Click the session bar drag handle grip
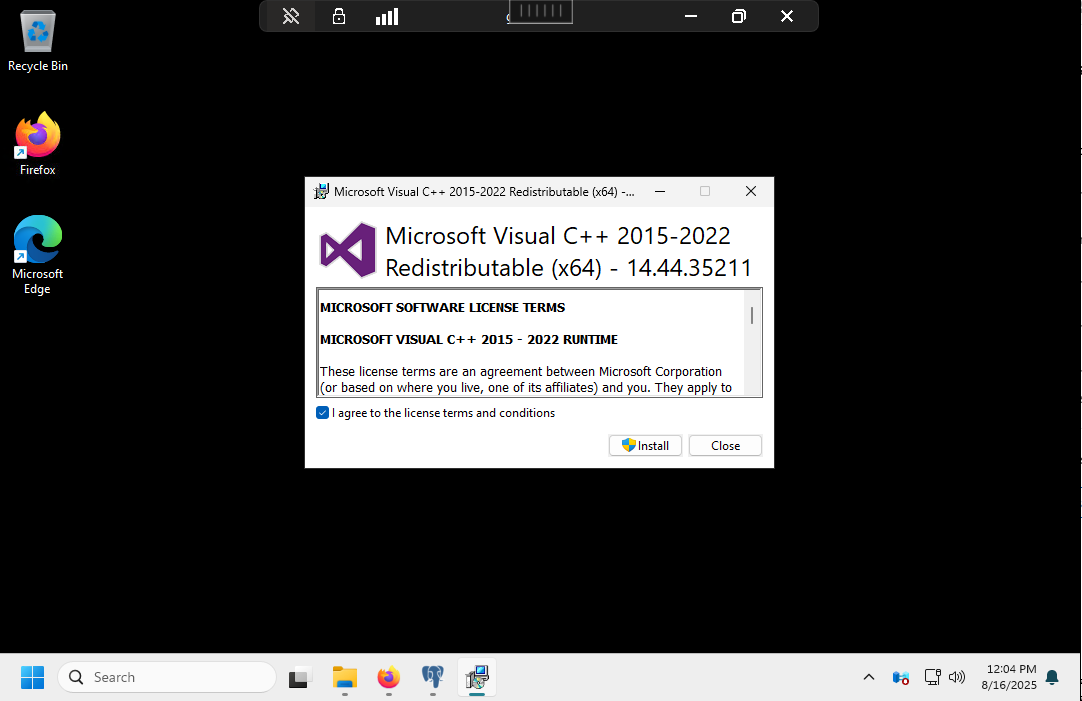 click(x=541, y=11)
